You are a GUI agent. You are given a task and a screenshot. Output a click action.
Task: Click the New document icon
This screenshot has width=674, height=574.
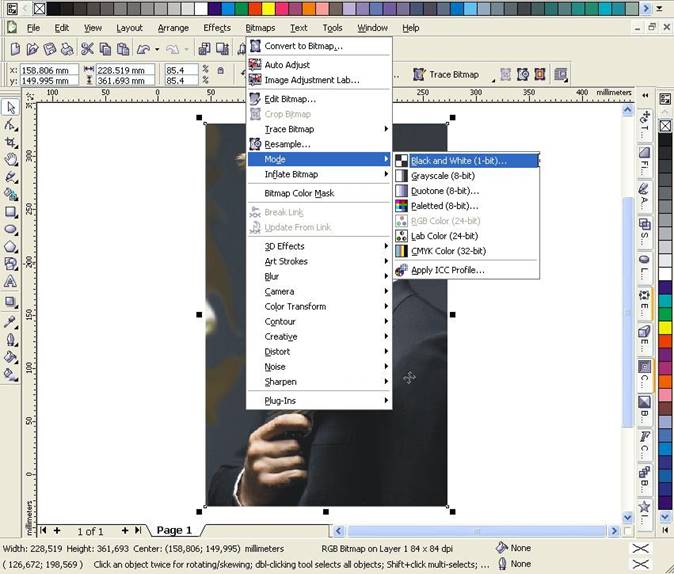[x=15, y=49]
